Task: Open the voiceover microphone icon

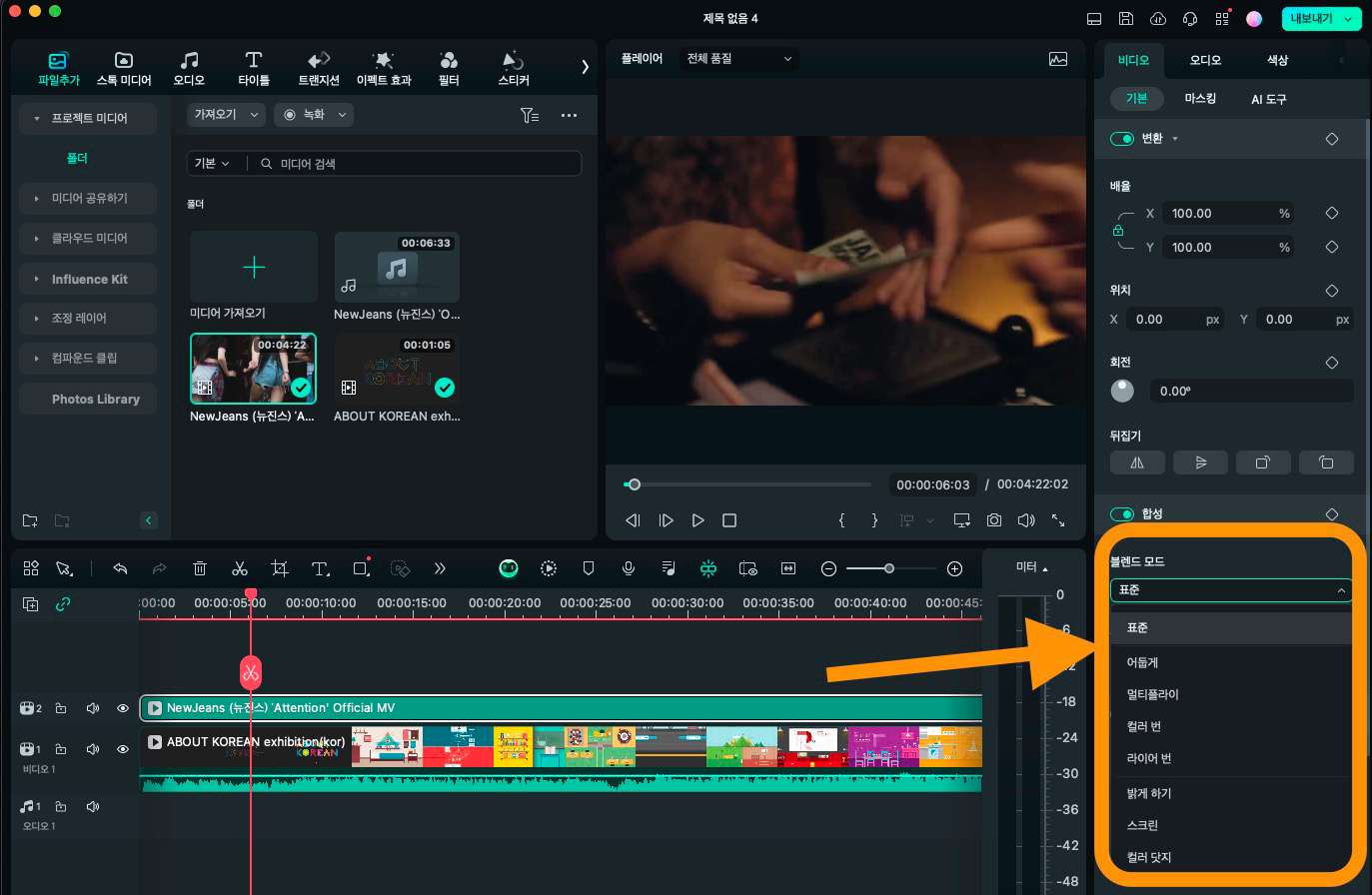Action: coord(629,568)
